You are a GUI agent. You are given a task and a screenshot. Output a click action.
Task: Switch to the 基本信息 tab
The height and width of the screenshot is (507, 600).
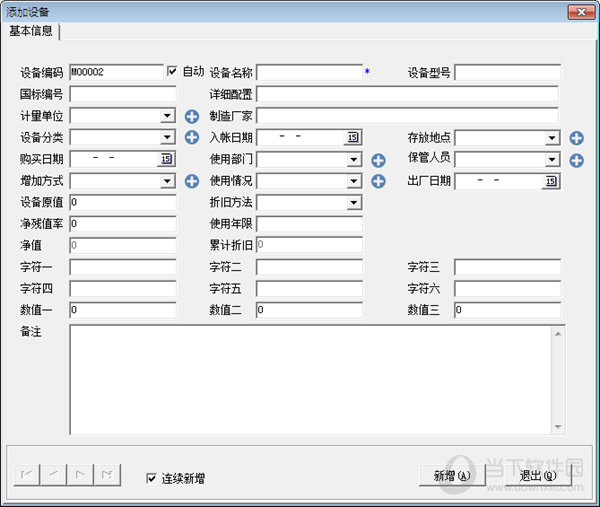click(x=31, y=31)
